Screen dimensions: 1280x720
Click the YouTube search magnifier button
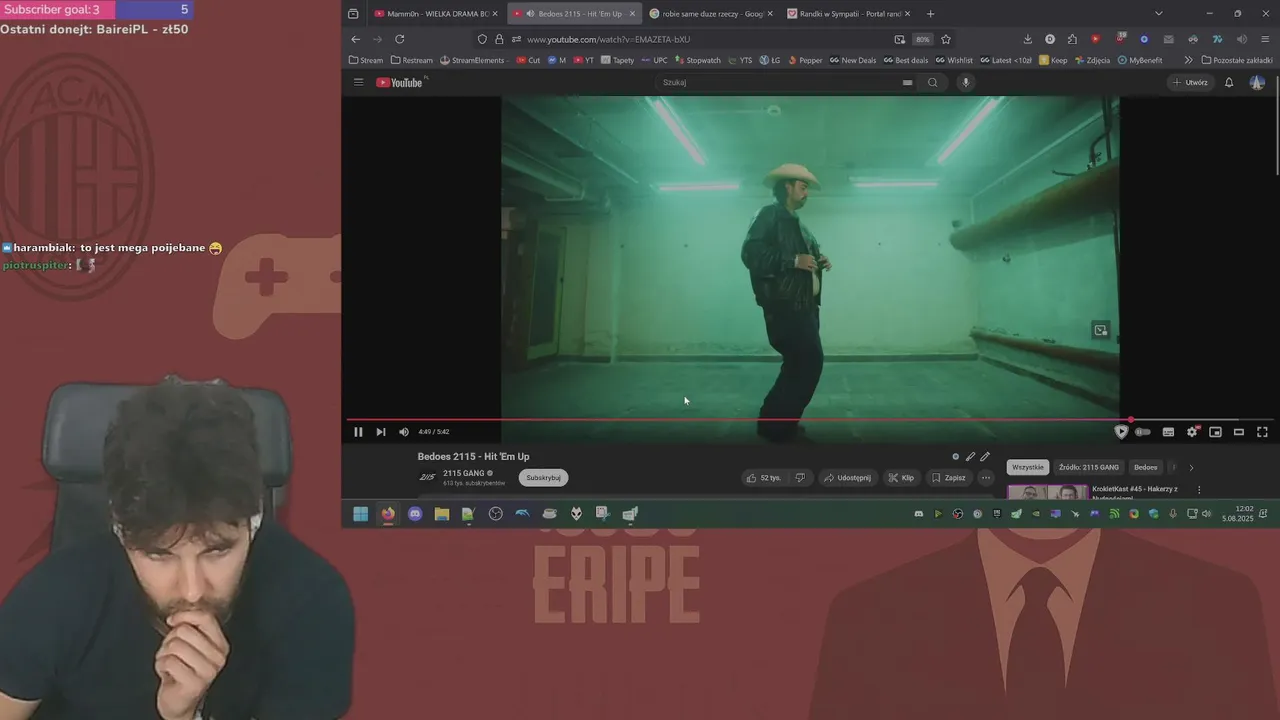tap(932, 82)
